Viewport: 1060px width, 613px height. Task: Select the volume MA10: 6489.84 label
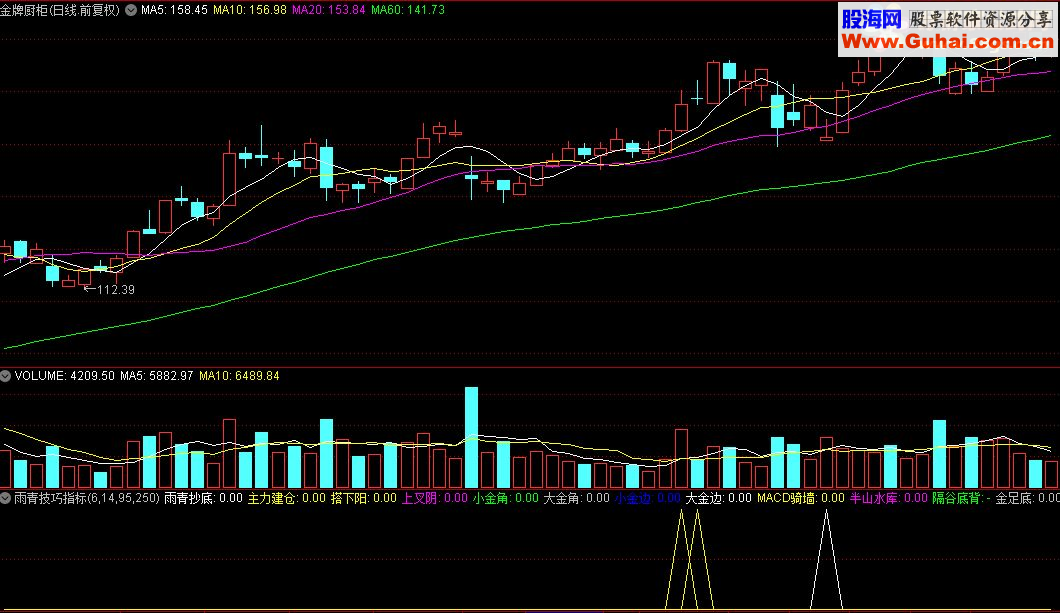point(239,376)
